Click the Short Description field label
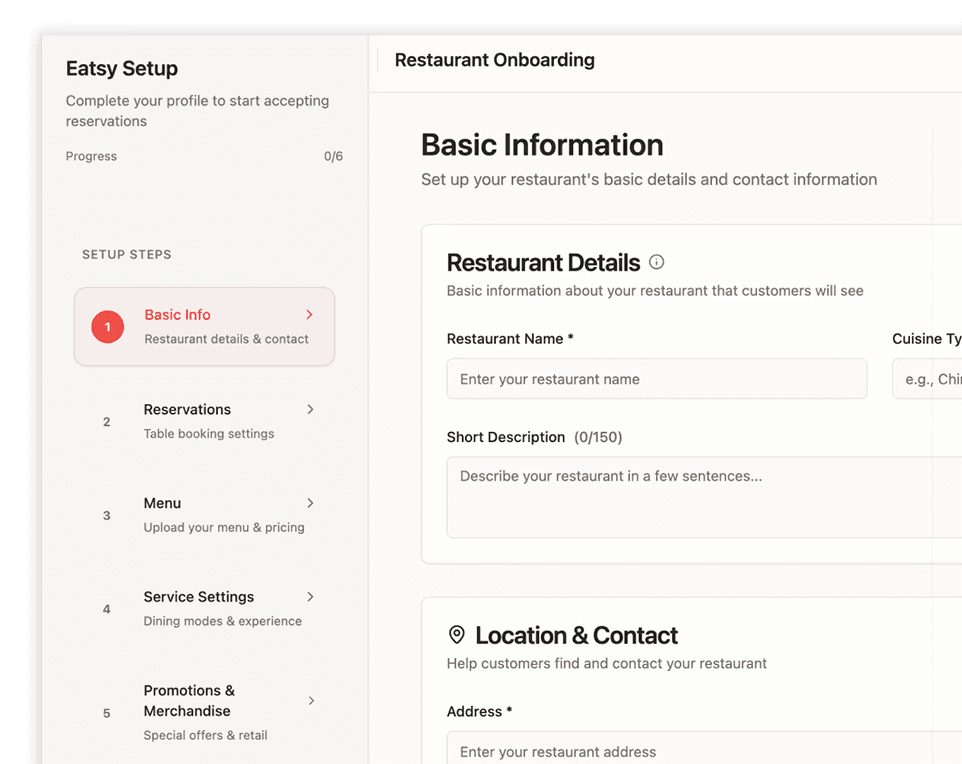This screenshot has height=764, width=962. (x=506, y=437)
